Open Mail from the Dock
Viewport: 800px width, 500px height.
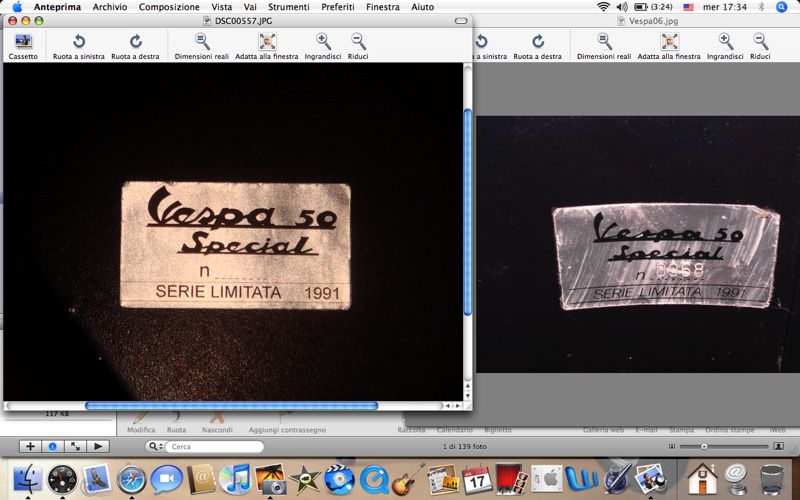pos(96,479)
